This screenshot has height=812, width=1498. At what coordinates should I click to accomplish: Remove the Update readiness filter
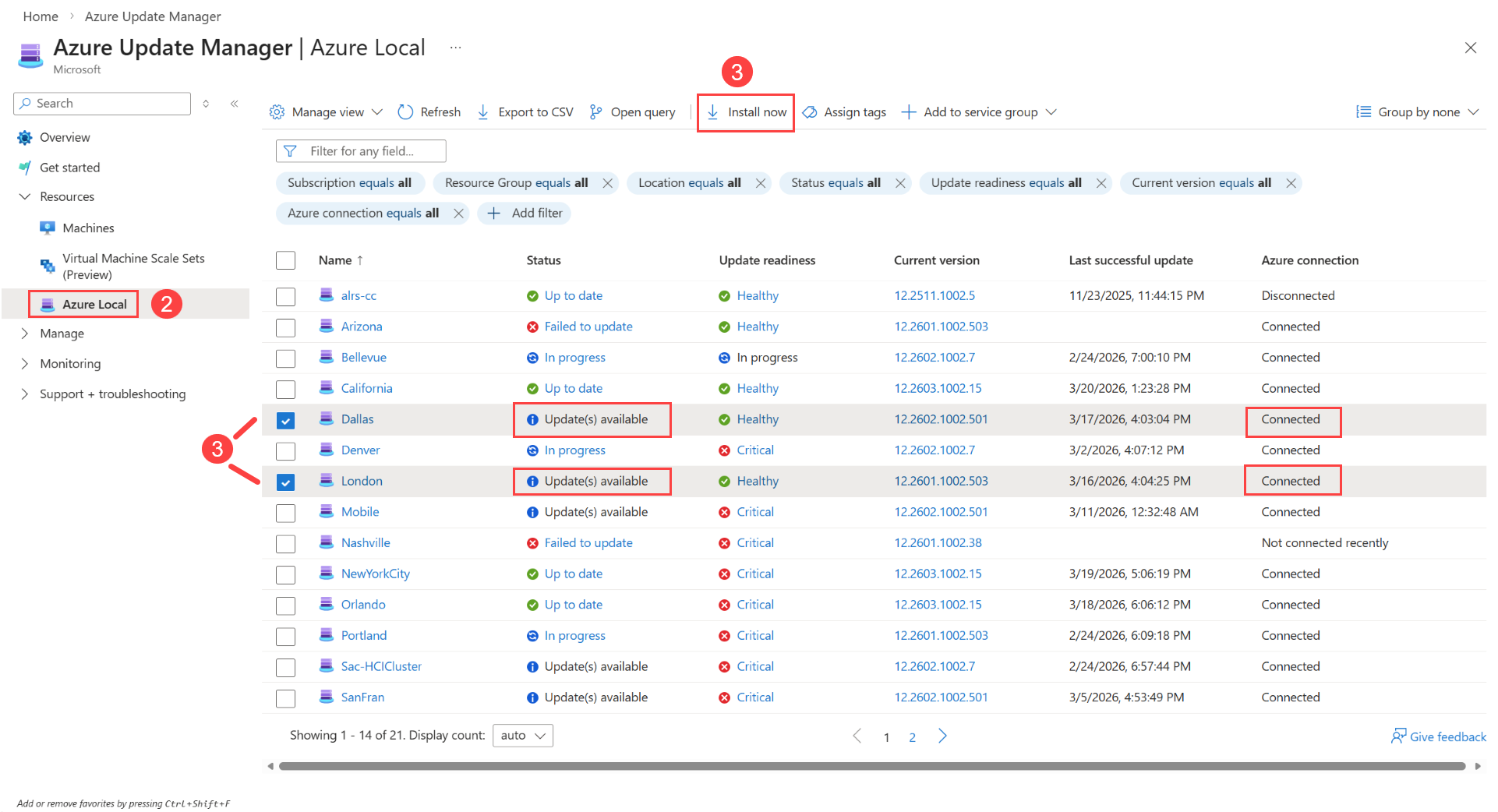click(x=1101, y=183)
